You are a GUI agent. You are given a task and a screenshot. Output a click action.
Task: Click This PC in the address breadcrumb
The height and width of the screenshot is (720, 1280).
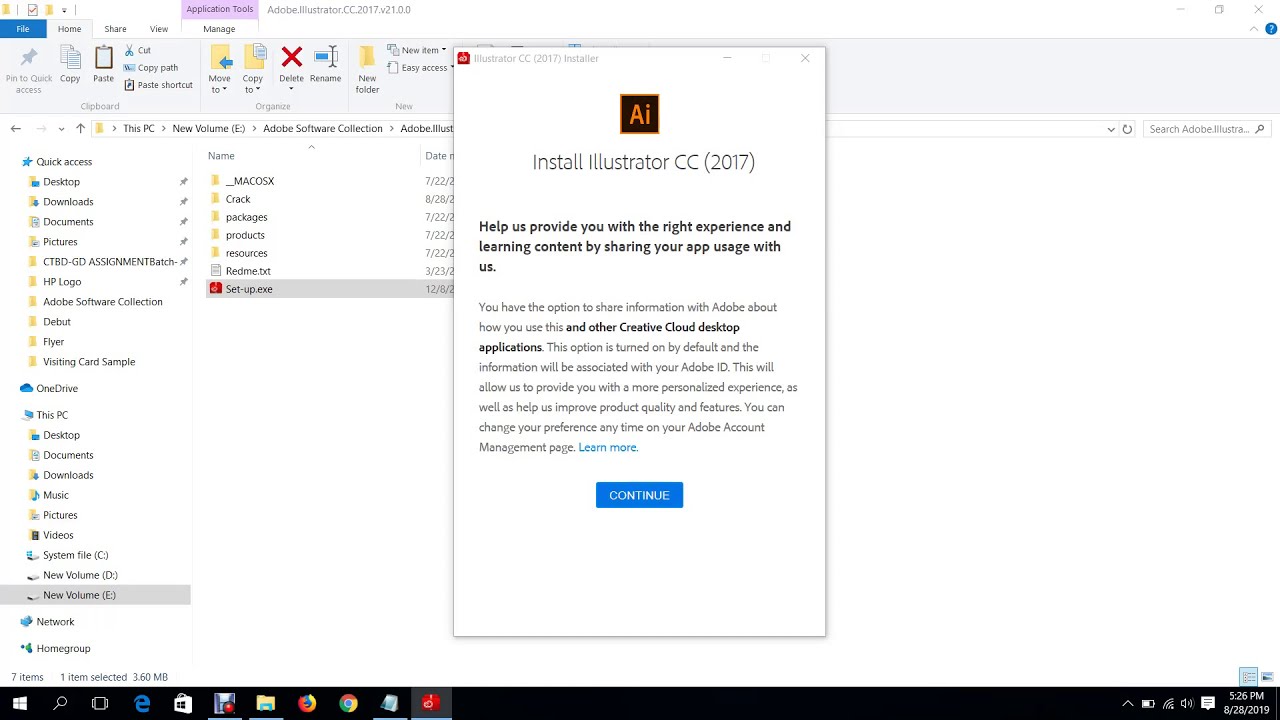139,129
